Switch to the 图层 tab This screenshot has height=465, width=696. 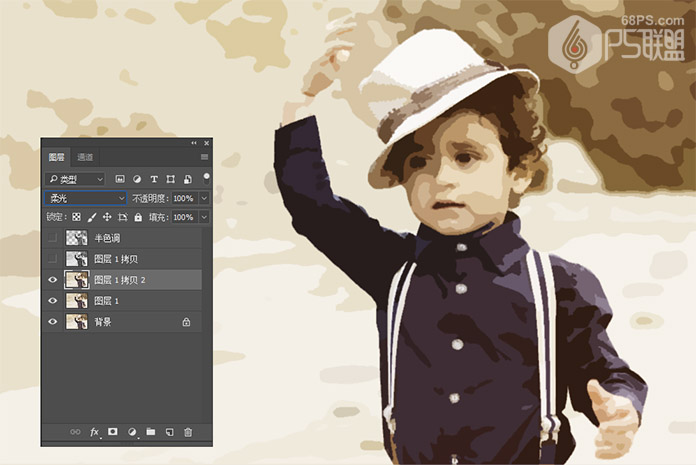coord(56,157)
